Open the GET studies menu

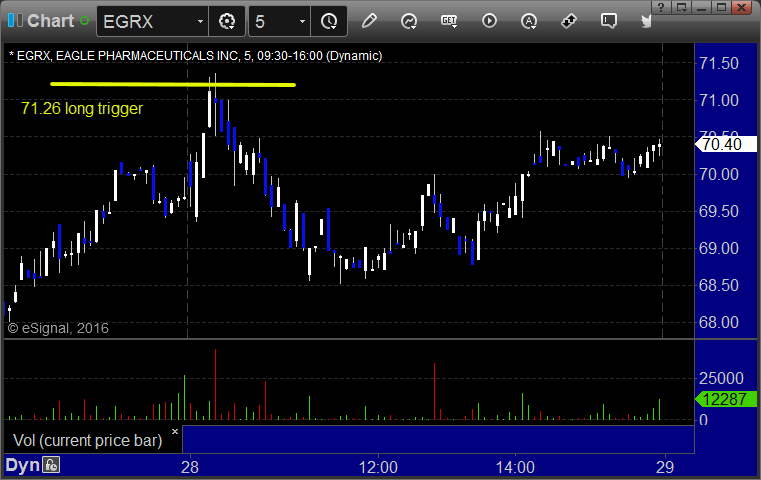449,21
